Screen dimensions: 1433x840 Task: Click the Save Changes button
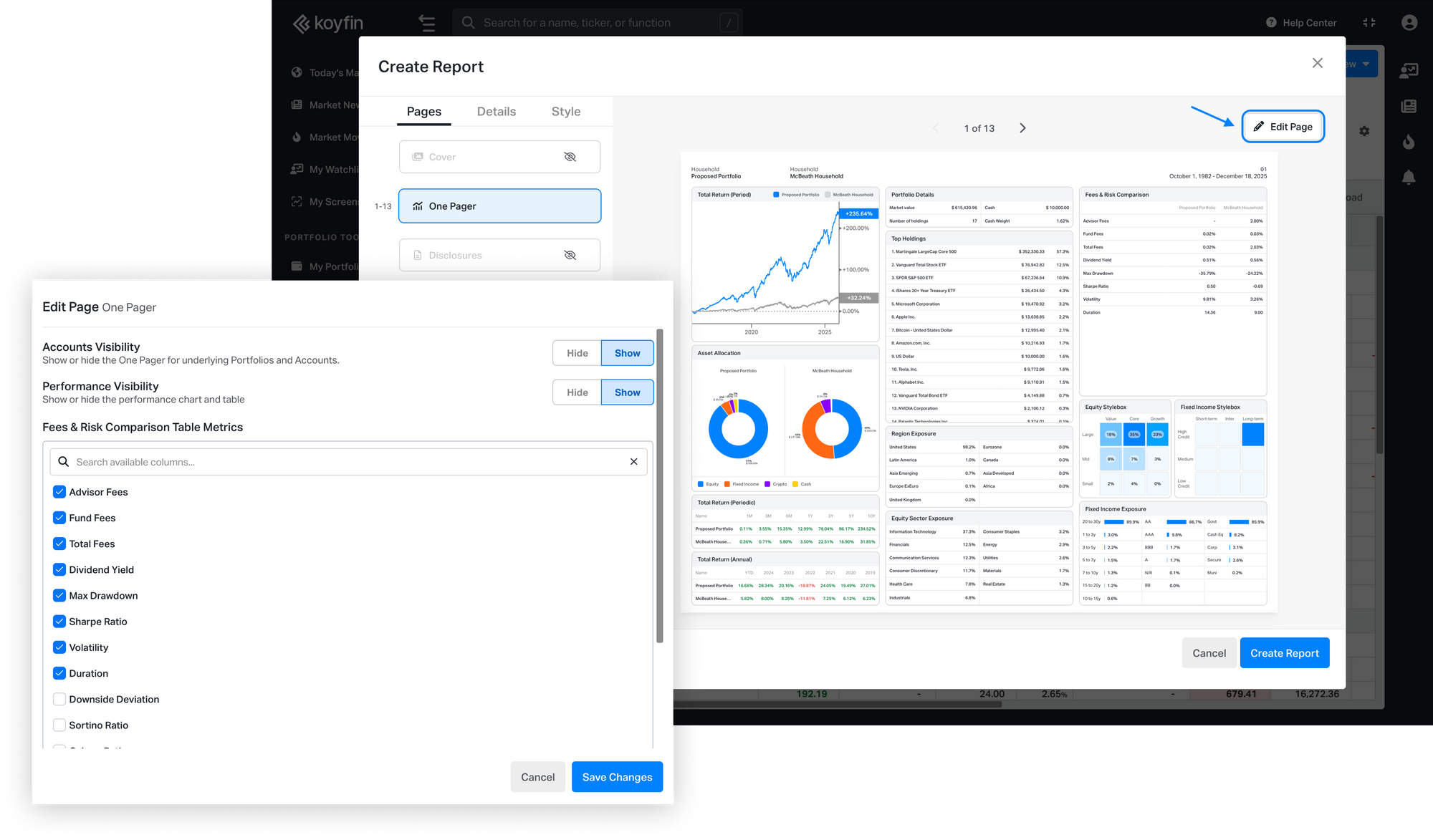617,777
